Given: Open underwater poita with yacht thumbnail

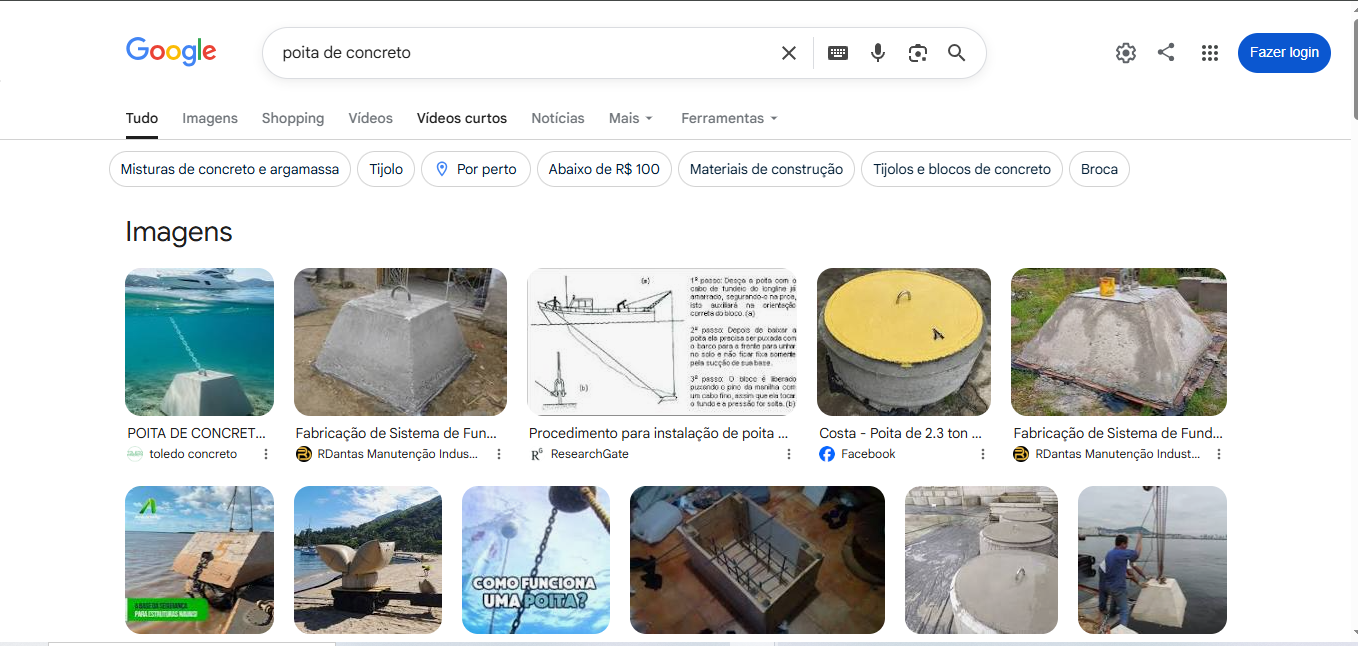Looking at the screenshot, I should click(x=199, y=342).
